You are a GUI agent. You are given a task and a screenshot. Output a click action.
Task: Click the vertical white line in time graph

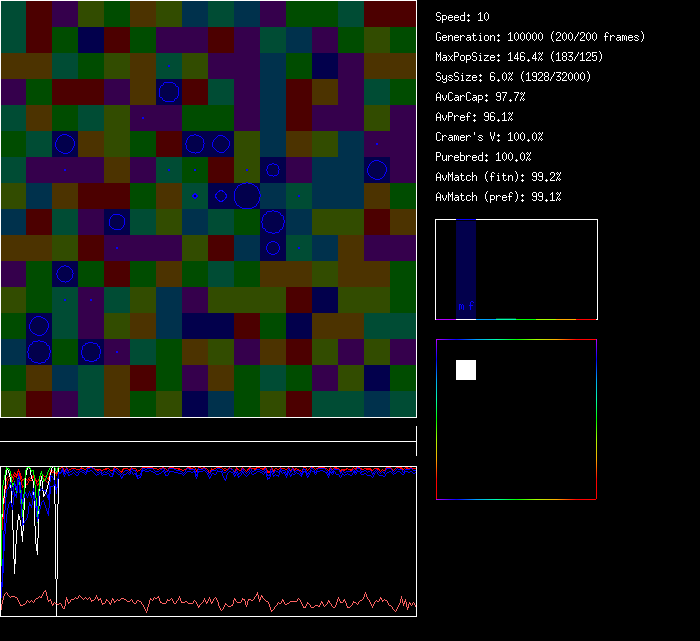pos(57,540)
